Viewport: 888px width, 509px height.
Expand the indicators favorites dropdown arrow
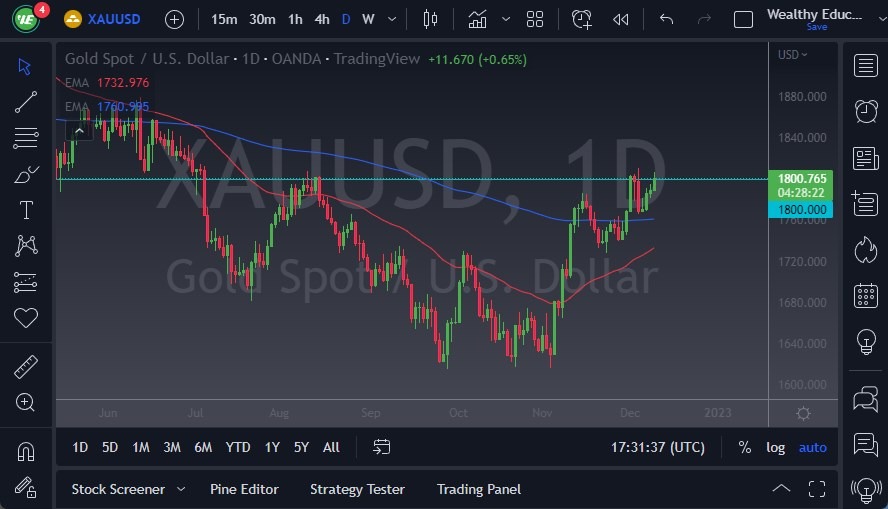506,19
